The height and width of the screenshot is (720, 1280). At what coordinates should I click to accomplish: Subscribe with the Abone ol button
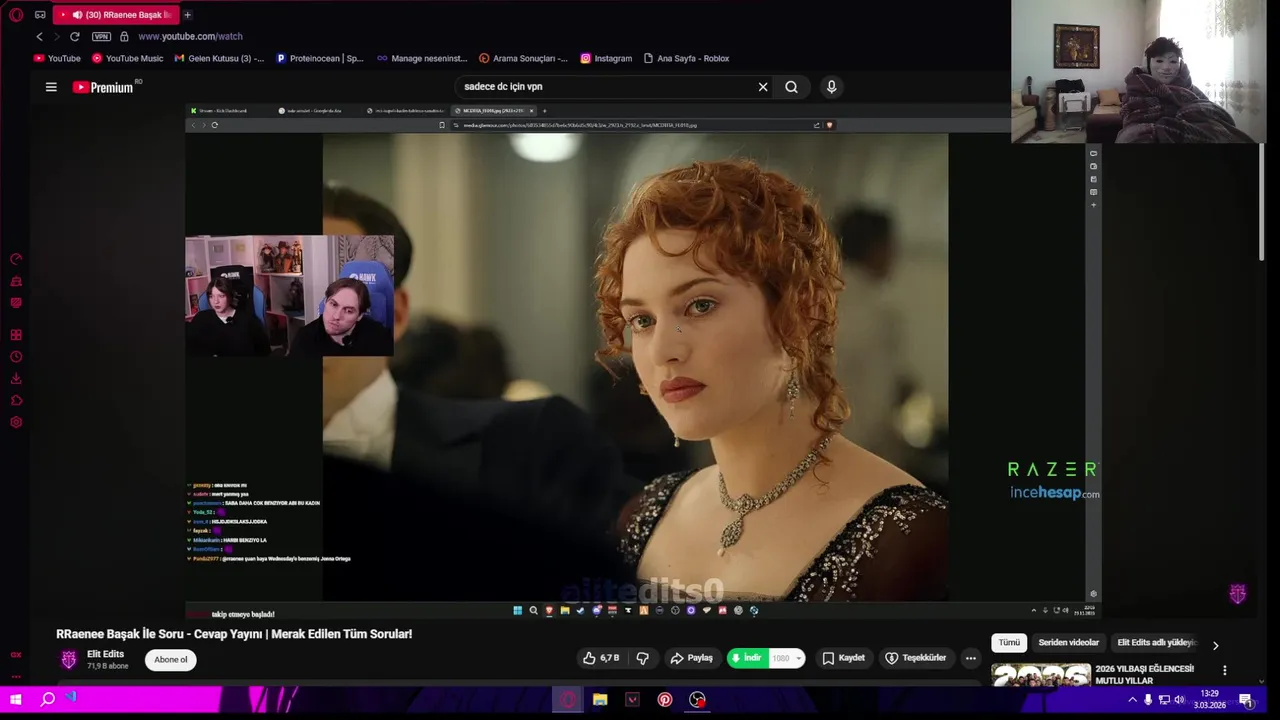(170, 659)
